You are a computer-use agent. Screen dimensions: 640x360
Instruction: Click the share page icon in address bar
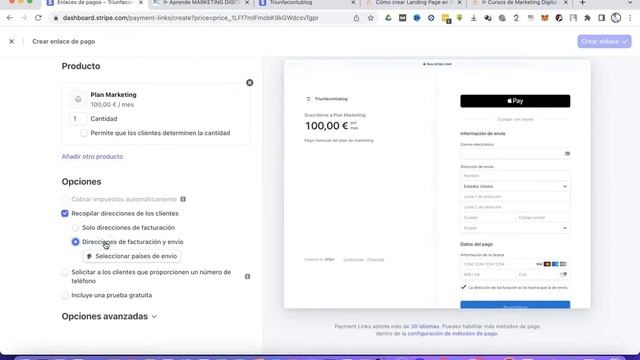click(356, 18)
